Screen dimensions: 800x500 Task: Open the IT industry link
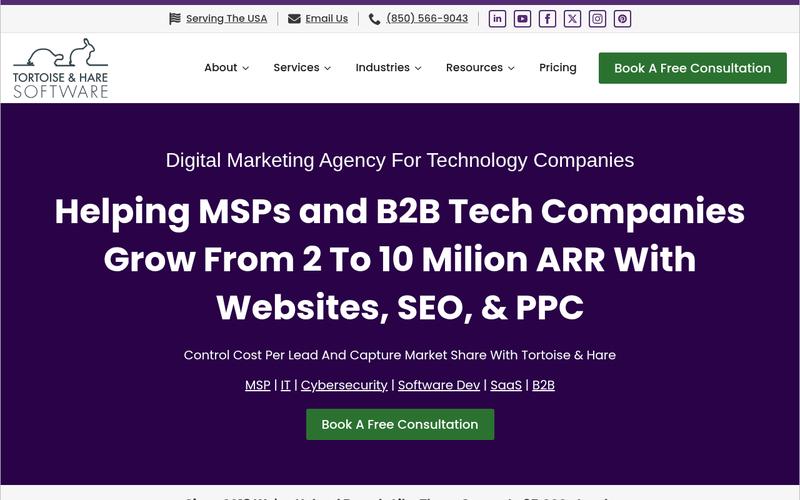286,385
